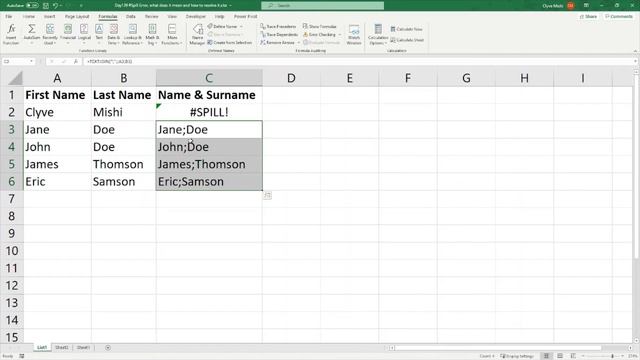Screen dimensions: 640x360
Task: Select the #SPILL! cell C2
Action: [x=209, y=112]
